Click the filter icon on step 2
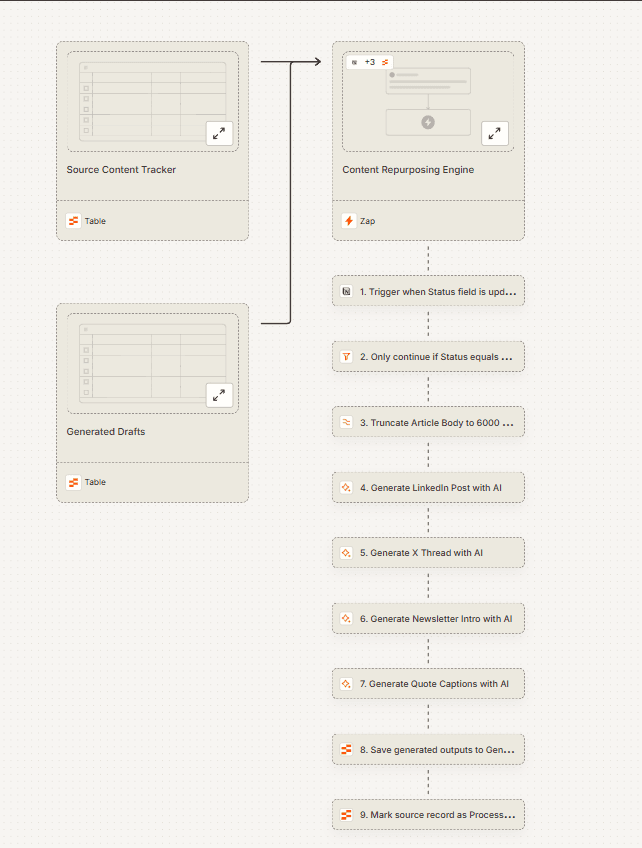 pos(346,357)
